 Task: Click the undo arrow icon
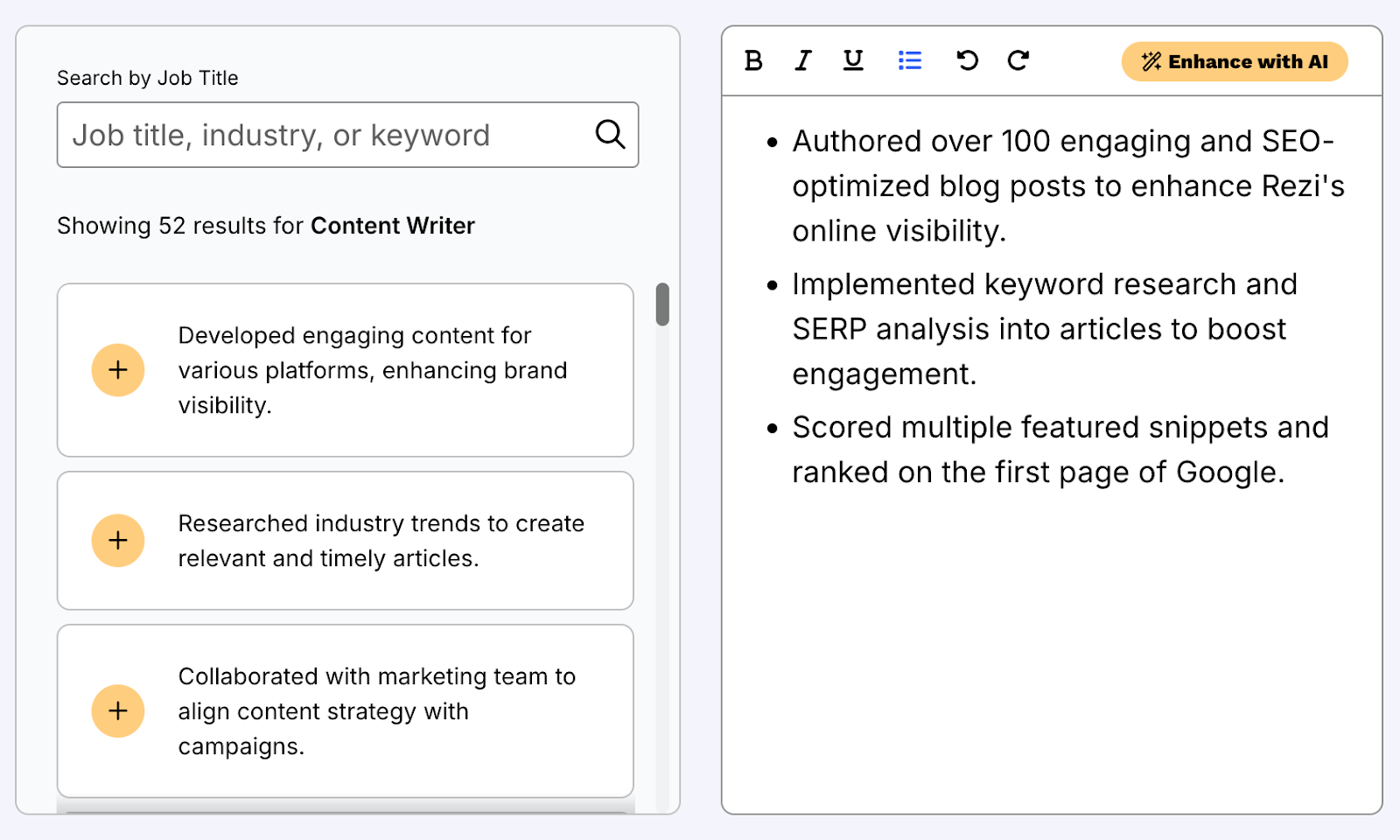[x=966, y=60]
